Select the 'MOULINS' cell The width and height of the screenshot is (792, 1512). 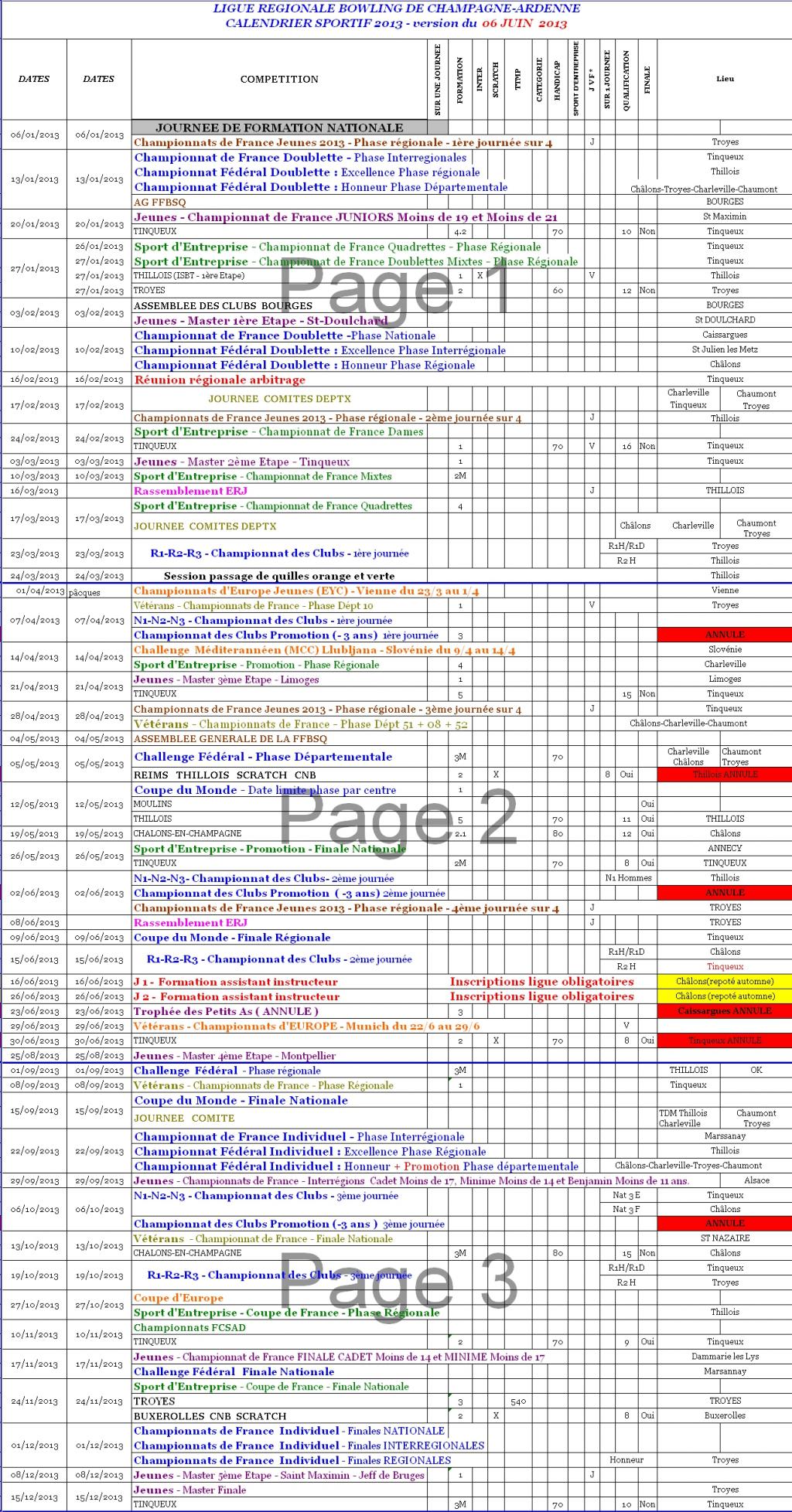pyautogui.click(x=152, y=804)
